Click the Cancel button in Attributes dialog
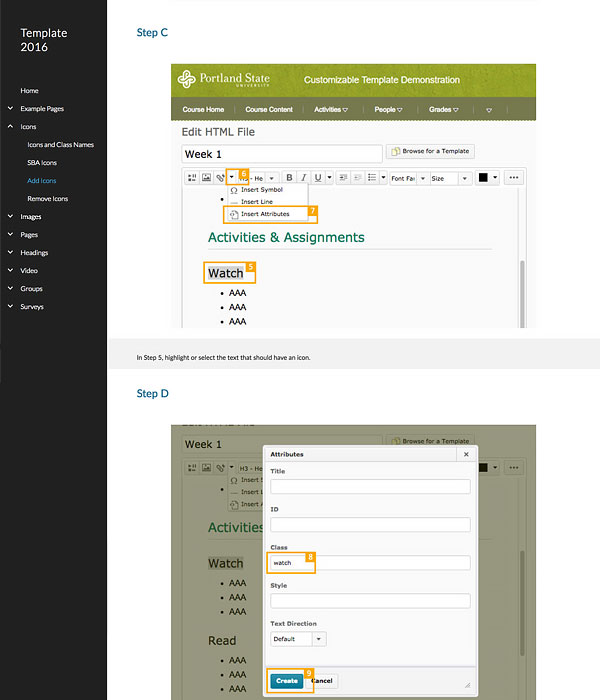600x700 pixels. pos(322,681)
